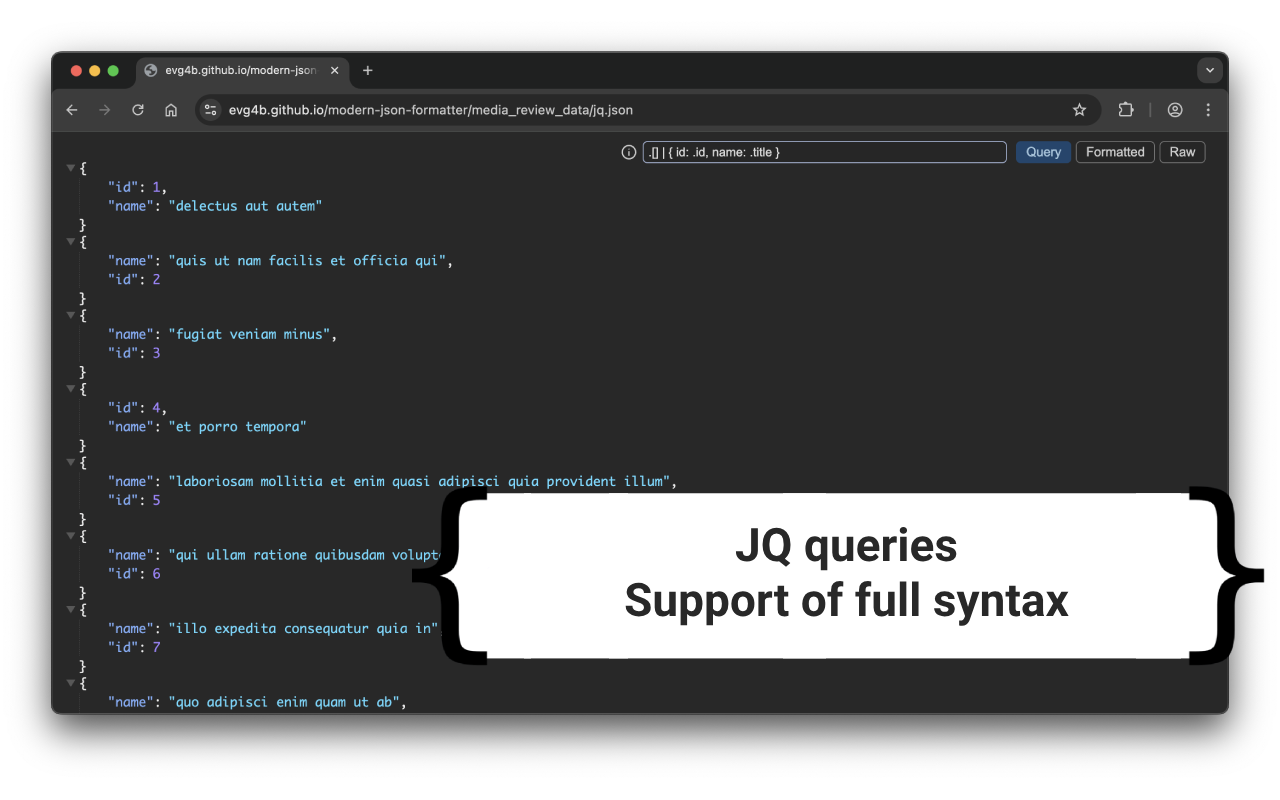Click the back navigation arrow
The height and width of the screenshot is (800, 1280).
pyautogui.click(x=71, y=110)
